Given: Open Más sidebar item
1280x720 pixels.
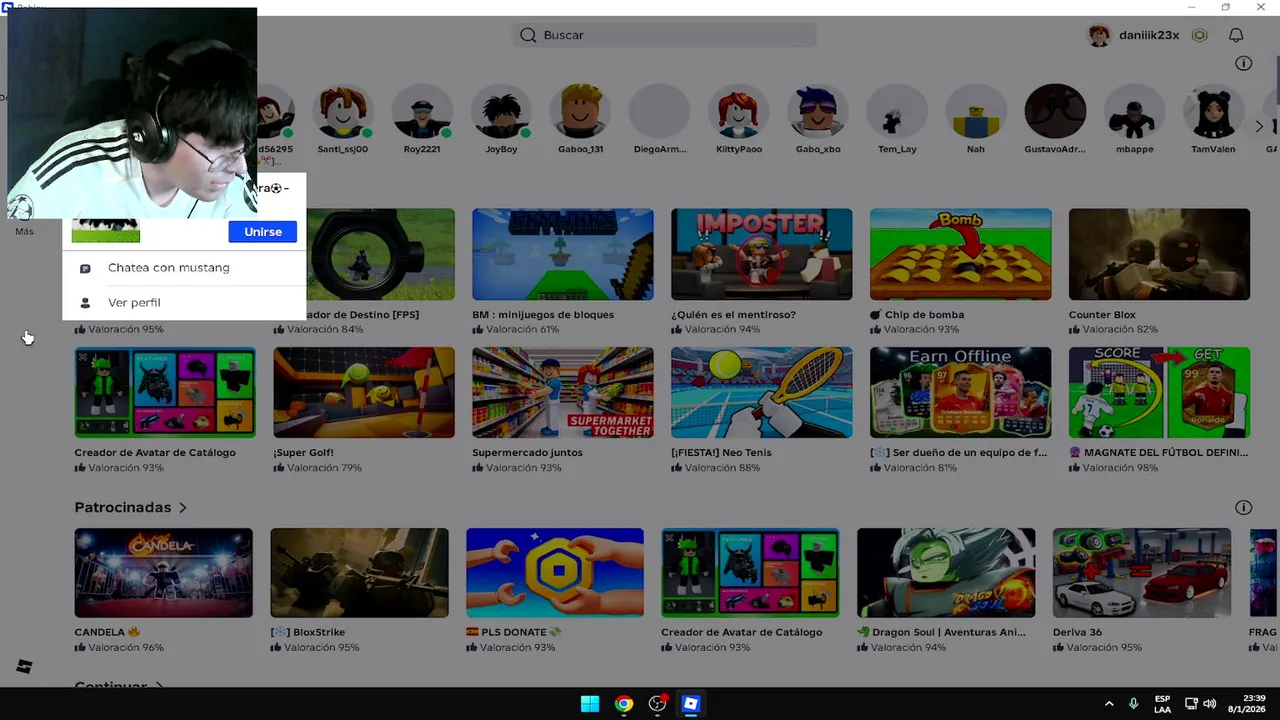Looking at the screenshot, I should pos(24,231).
